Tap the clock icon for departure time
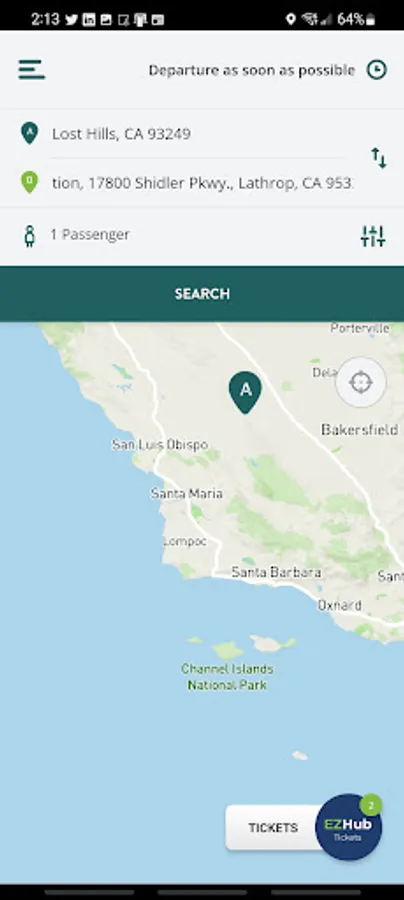This screenshot has width=404, height=900. (377, 70)
